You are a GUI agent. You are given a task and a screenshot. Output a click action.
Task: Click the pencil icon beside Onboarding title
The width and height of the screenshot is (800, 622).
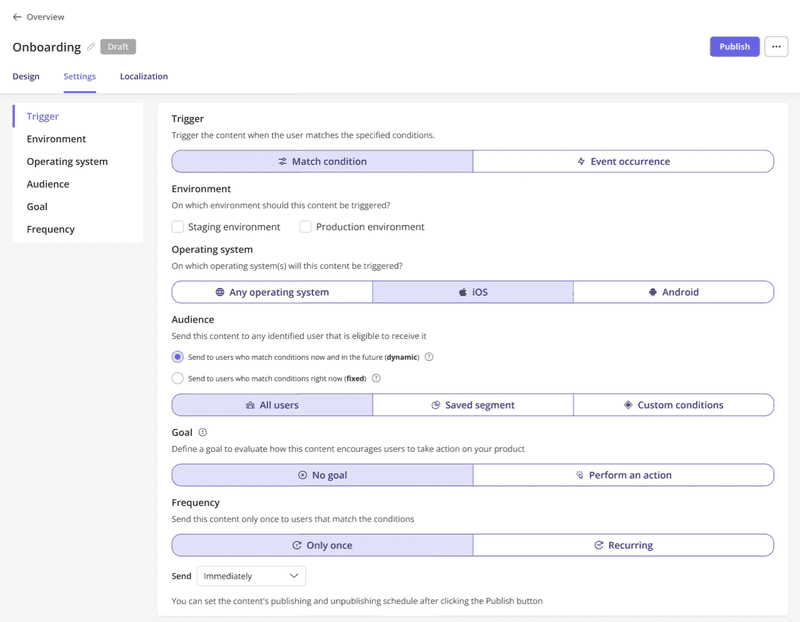pos(91,46)
